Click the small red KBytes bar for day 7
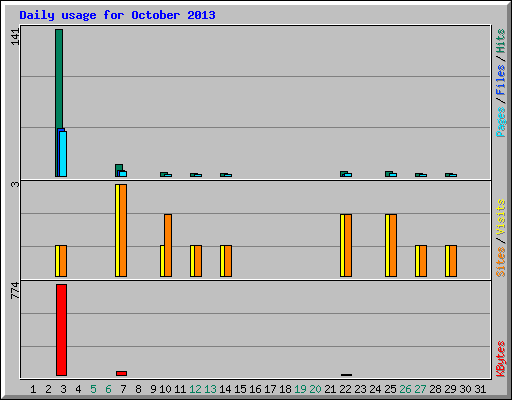This screenshot has width=512, height=400. (121, 373)
